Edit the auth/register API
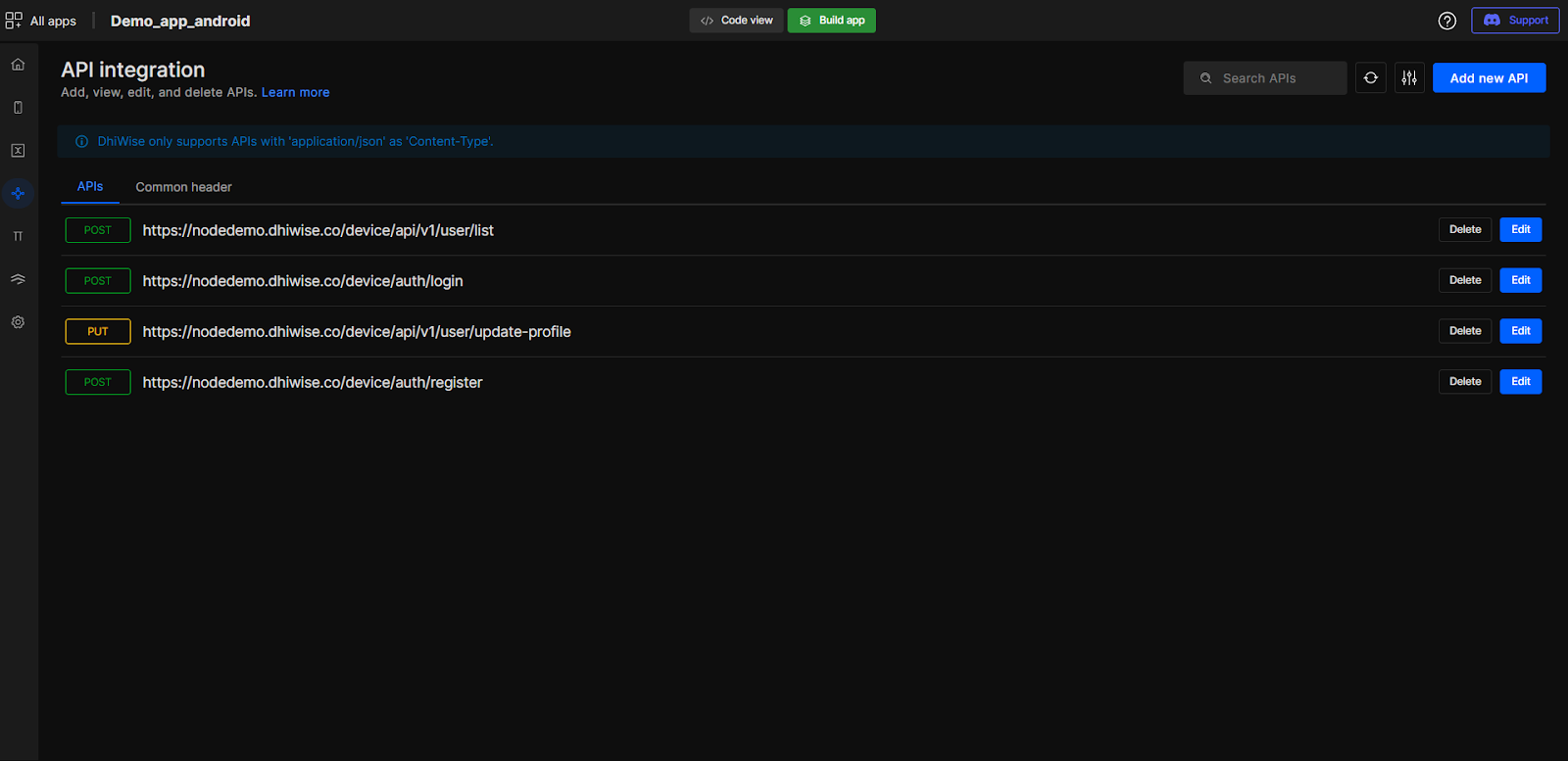The width and height of the screenshot is (1568, 761). 1520,382
